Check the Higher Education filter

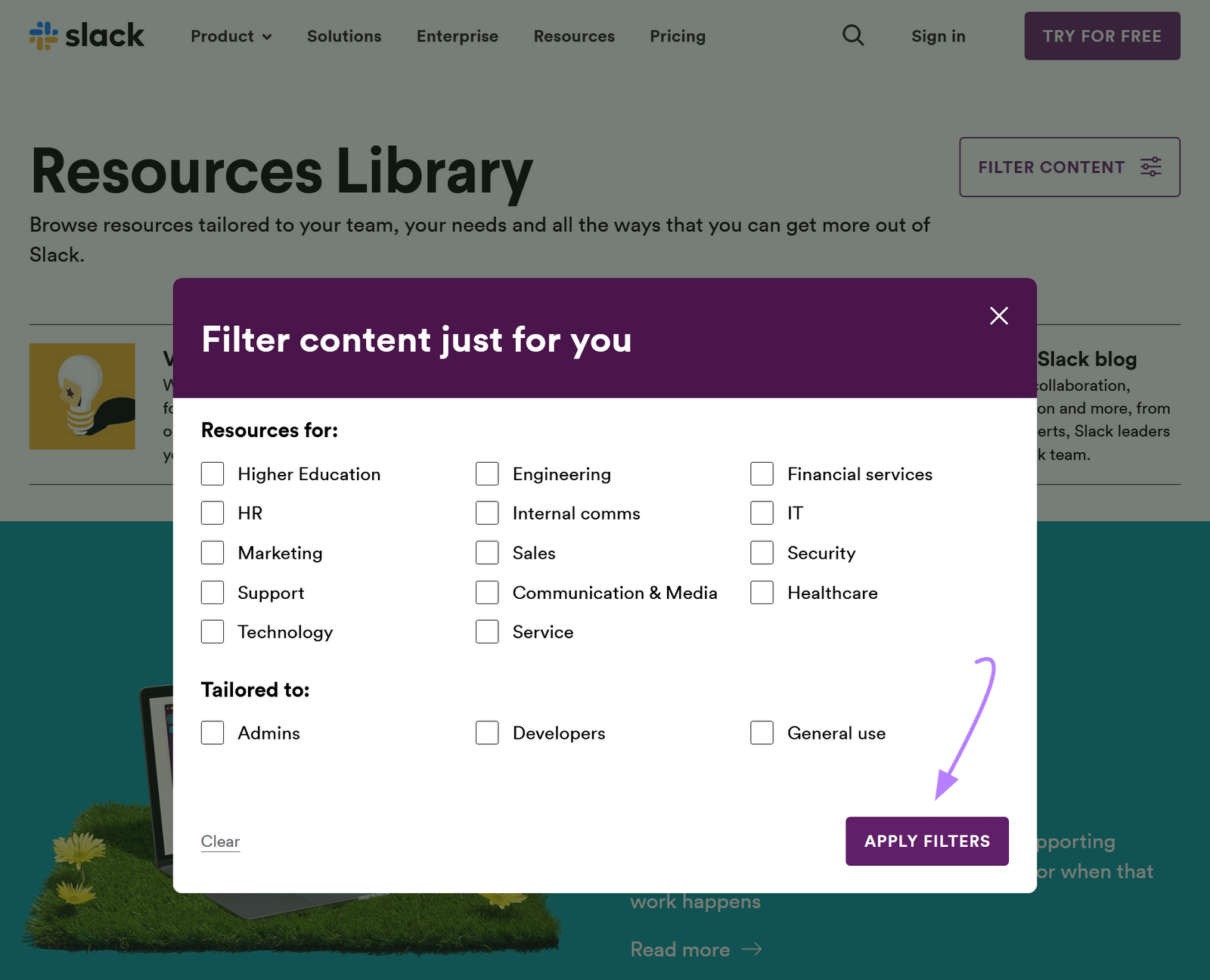pyautogui.click(x=213, y=473)
